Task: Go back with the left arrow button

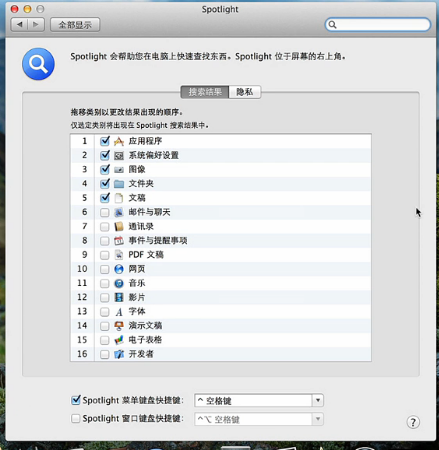Action: click(x=19, y=25)
